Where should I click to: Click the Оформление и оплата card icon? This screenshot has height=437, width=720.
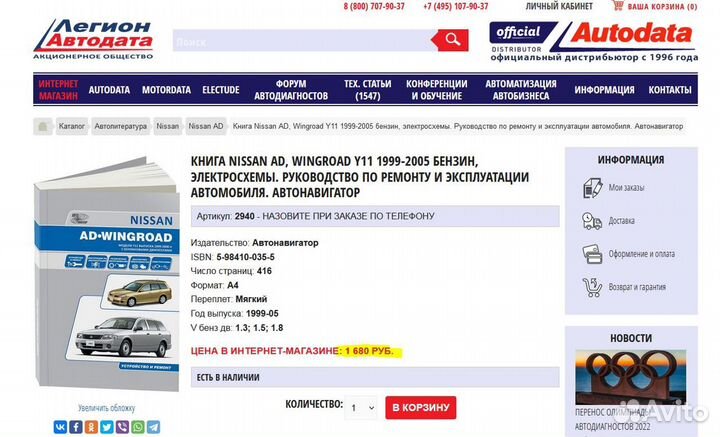592,254
